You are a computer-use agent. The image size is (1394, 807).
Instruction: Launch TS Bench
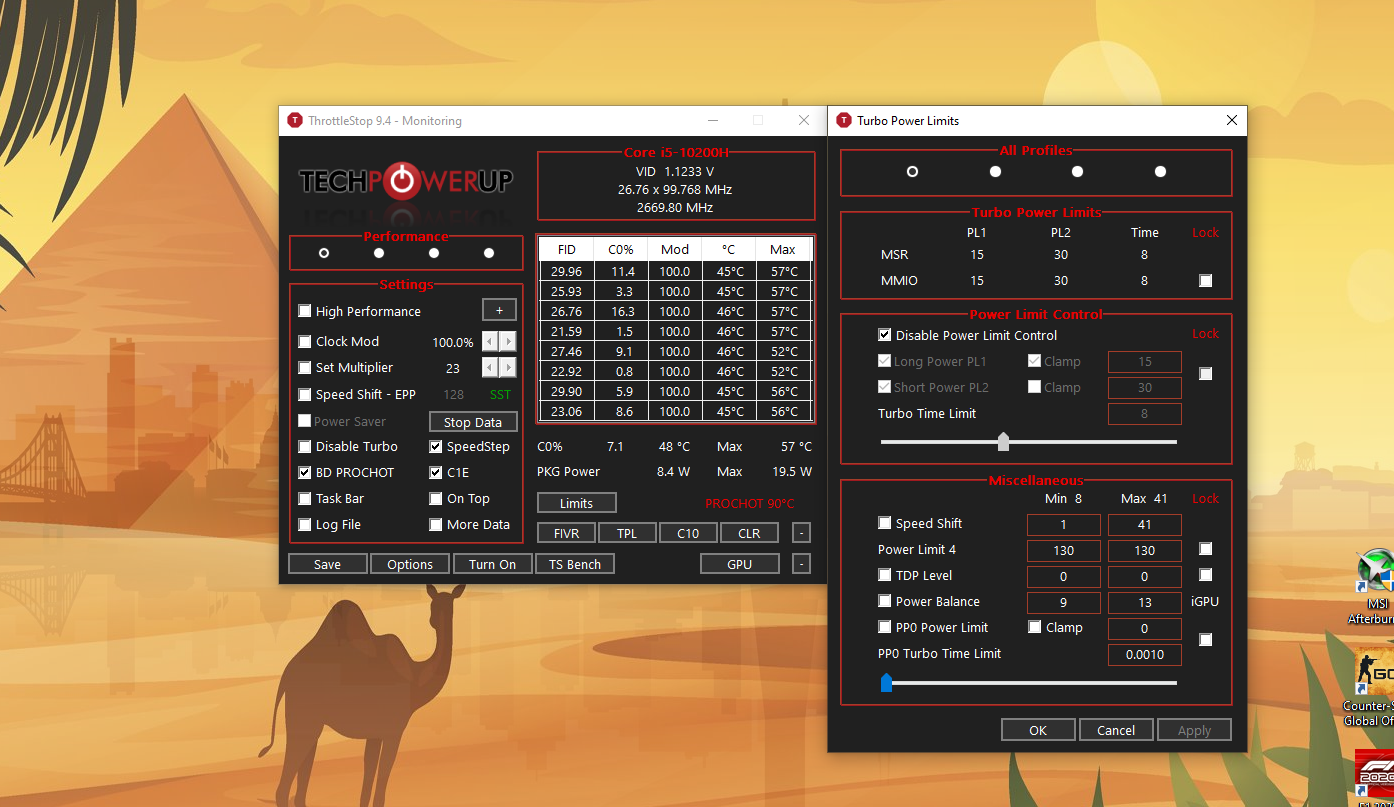tap(575, 564)
